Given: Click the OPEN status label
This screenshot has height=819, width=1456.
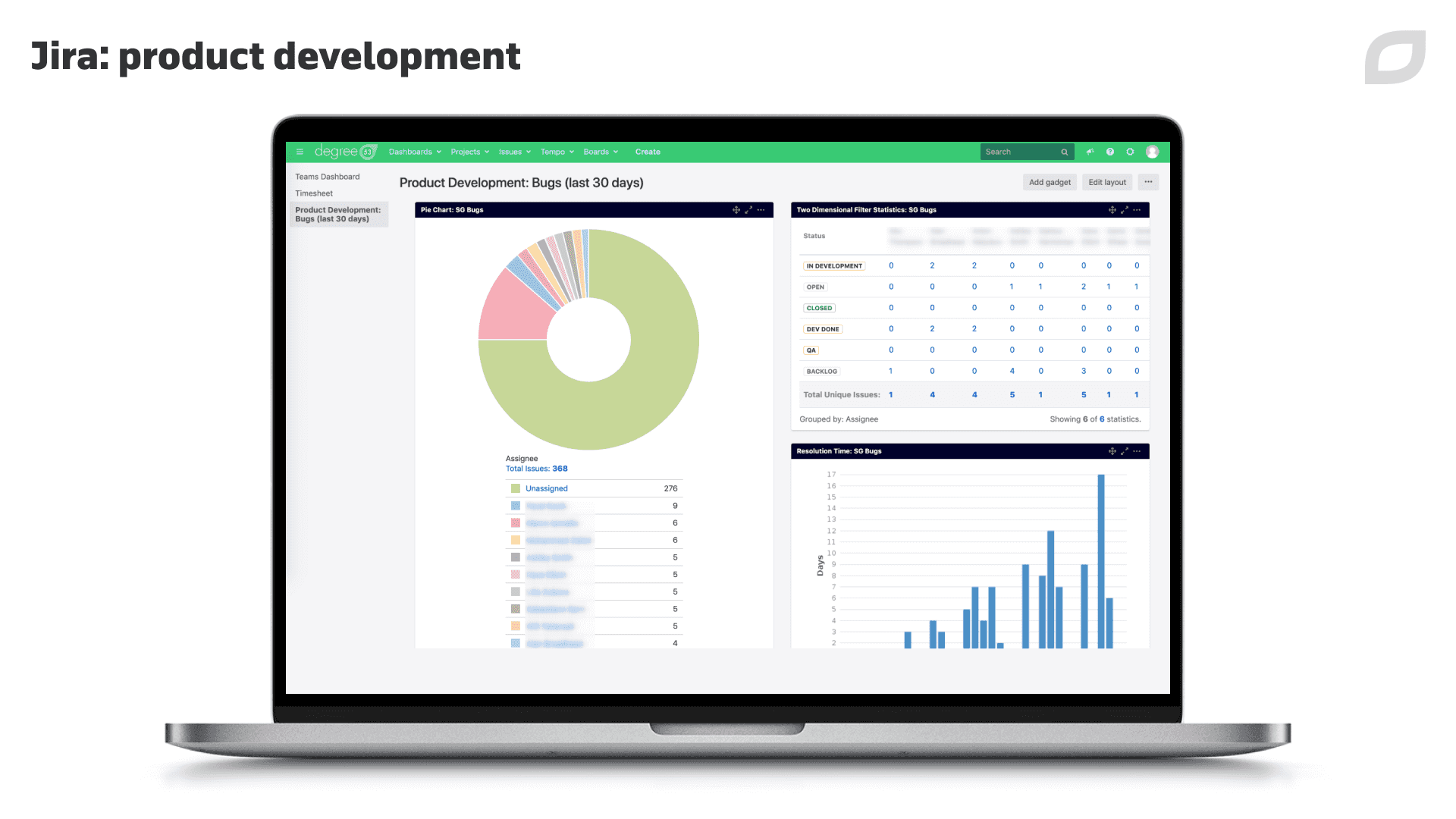Looking at the screenshot, I should [x=815, y=287].
